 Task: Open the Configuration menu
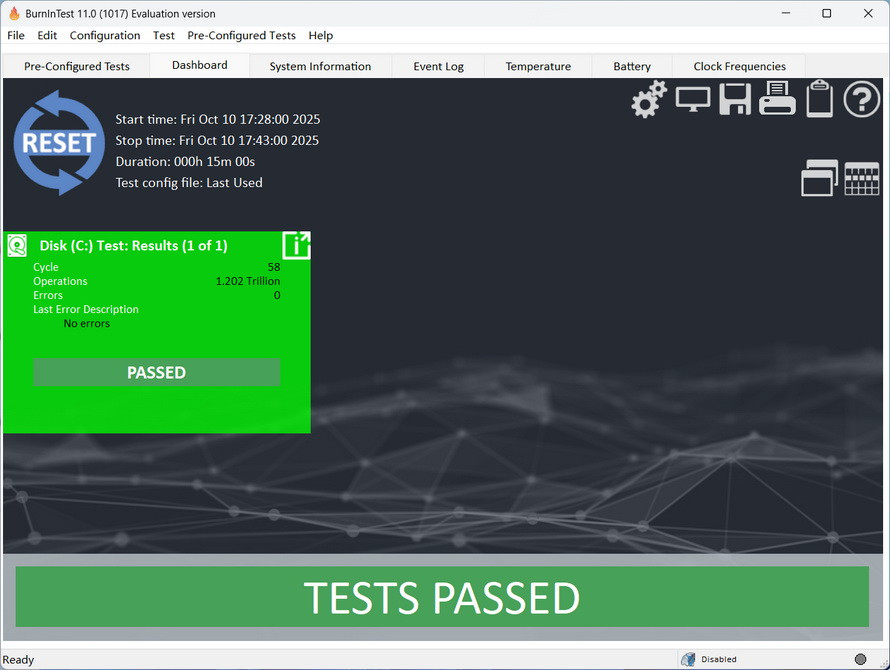click(x=105, y=35)
